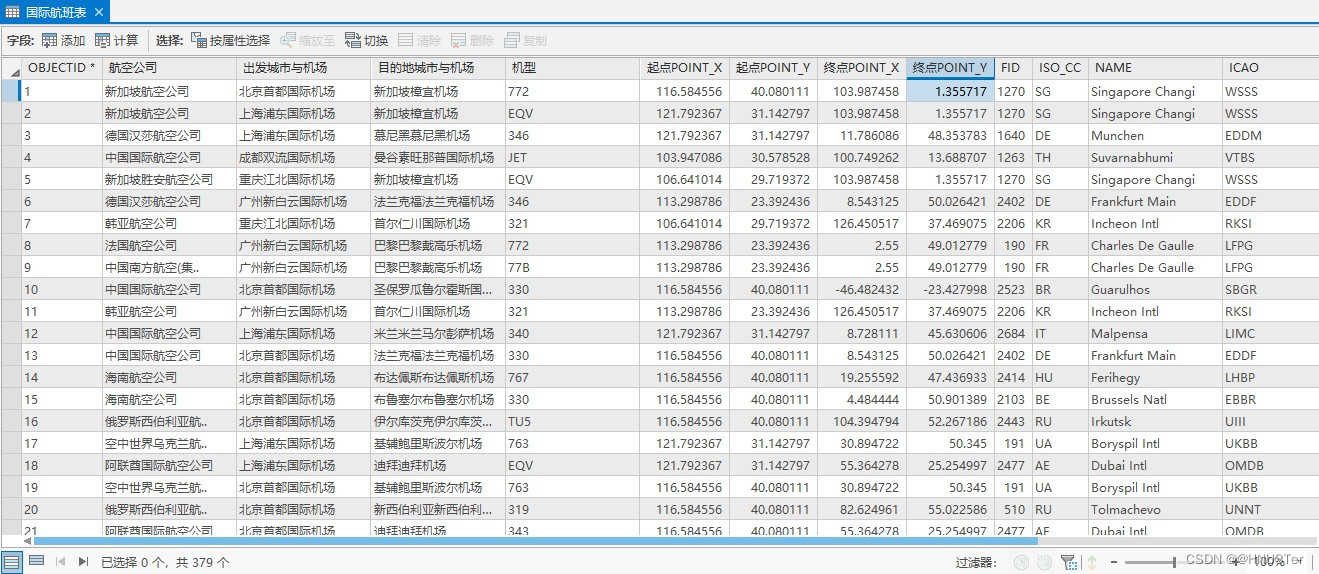1319x574 pixels.
Task: Click the Tolmachevo name cell
Action: click(x=1155, y=509)
